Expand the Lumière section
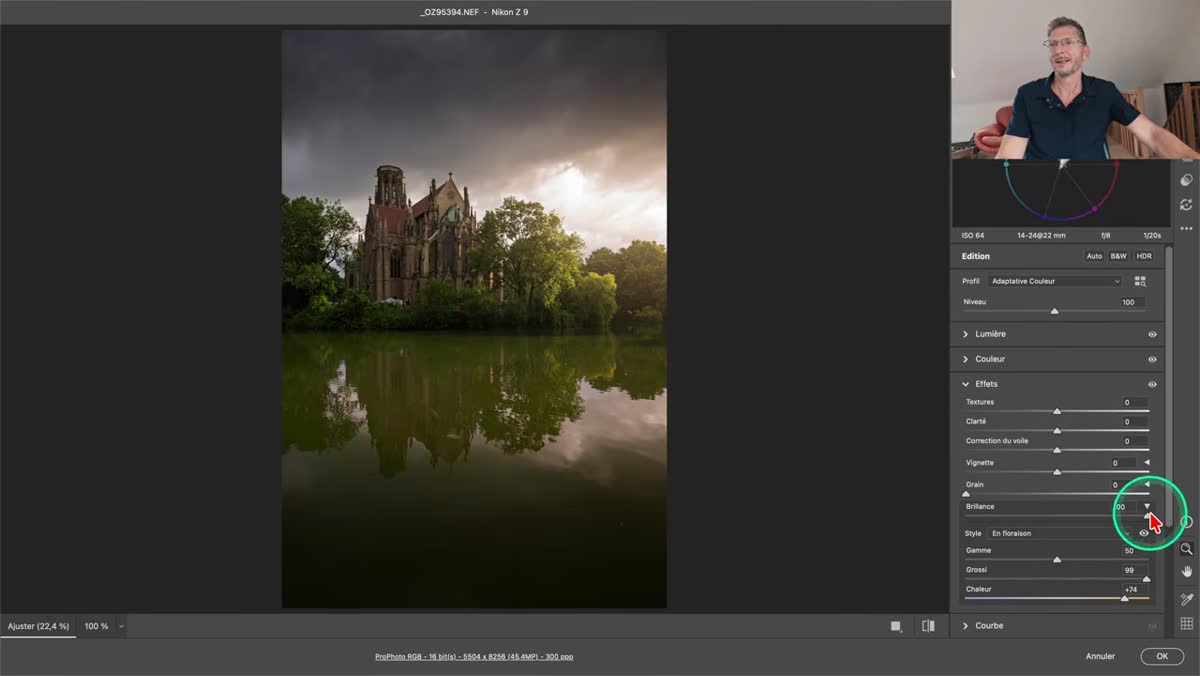 965,334
